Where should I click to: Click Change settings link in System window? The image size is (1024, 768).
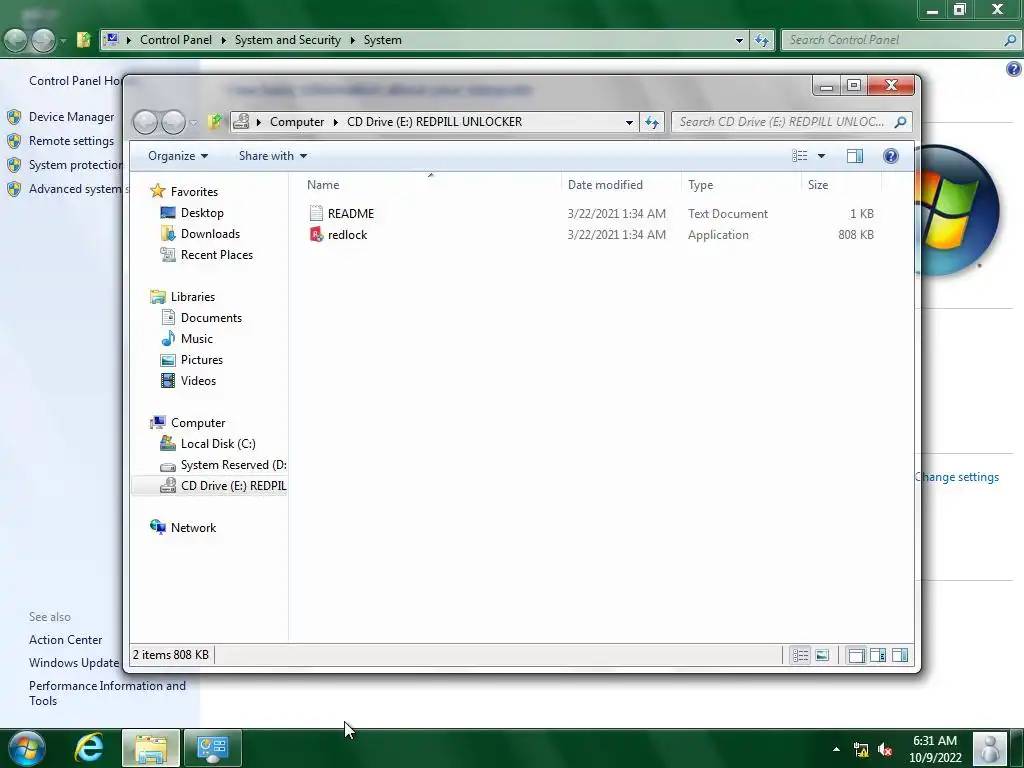click(957, 477)
